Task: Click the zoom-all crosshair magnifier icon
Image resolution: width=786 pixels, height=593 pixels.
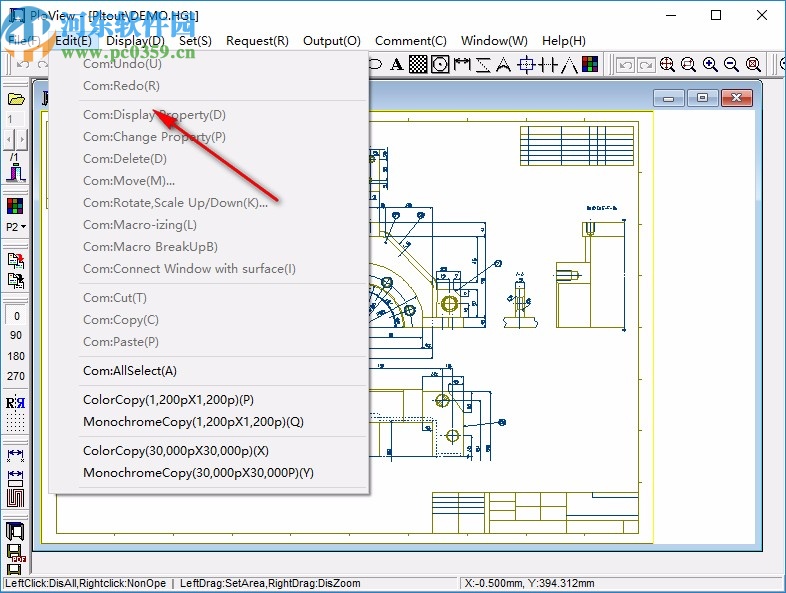Action: tap(667, 65)
